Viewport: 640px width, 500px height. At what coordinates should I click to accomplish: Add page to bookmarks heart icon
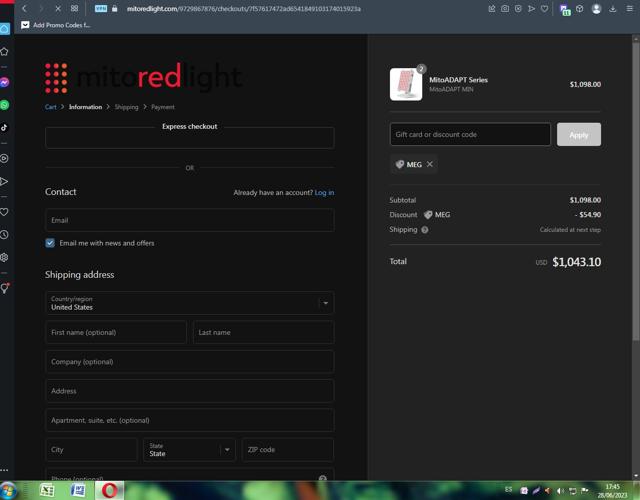[544, 9]
